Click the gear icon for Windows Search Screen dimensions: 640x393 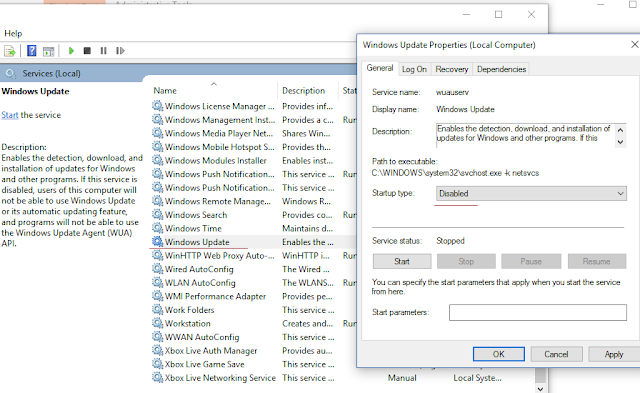point(158,215)
